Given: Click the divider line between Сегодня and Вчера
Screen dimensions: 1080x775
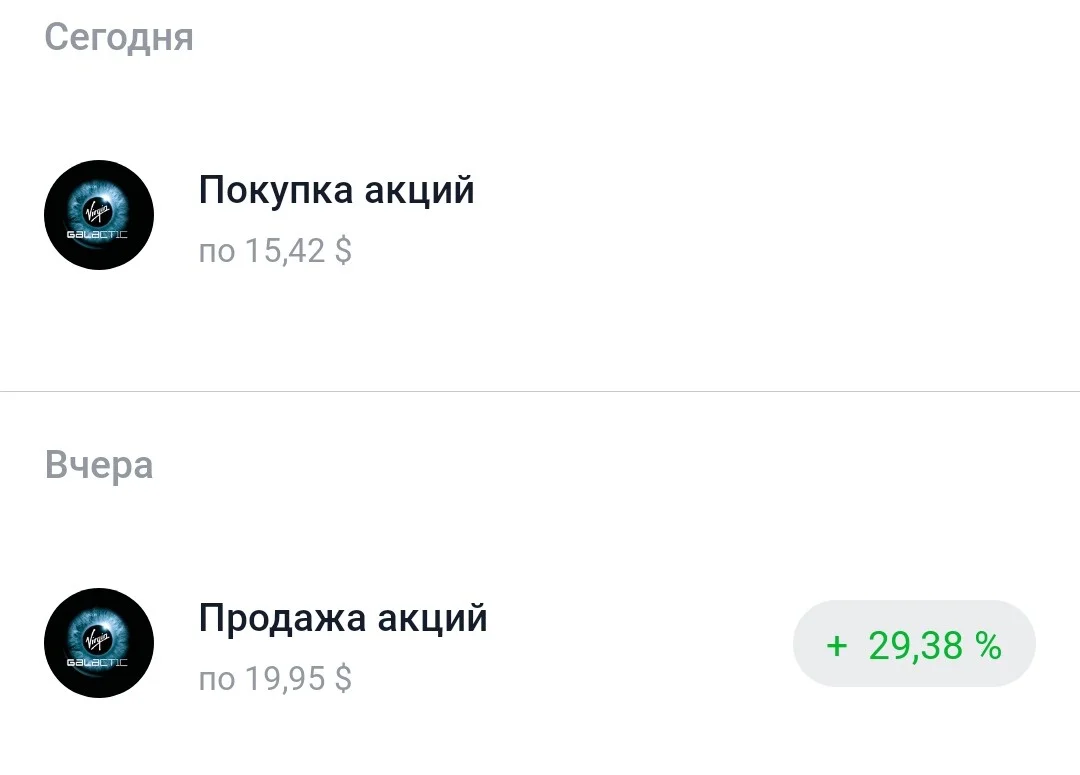Looking at the screenshot, I should 540,391.
